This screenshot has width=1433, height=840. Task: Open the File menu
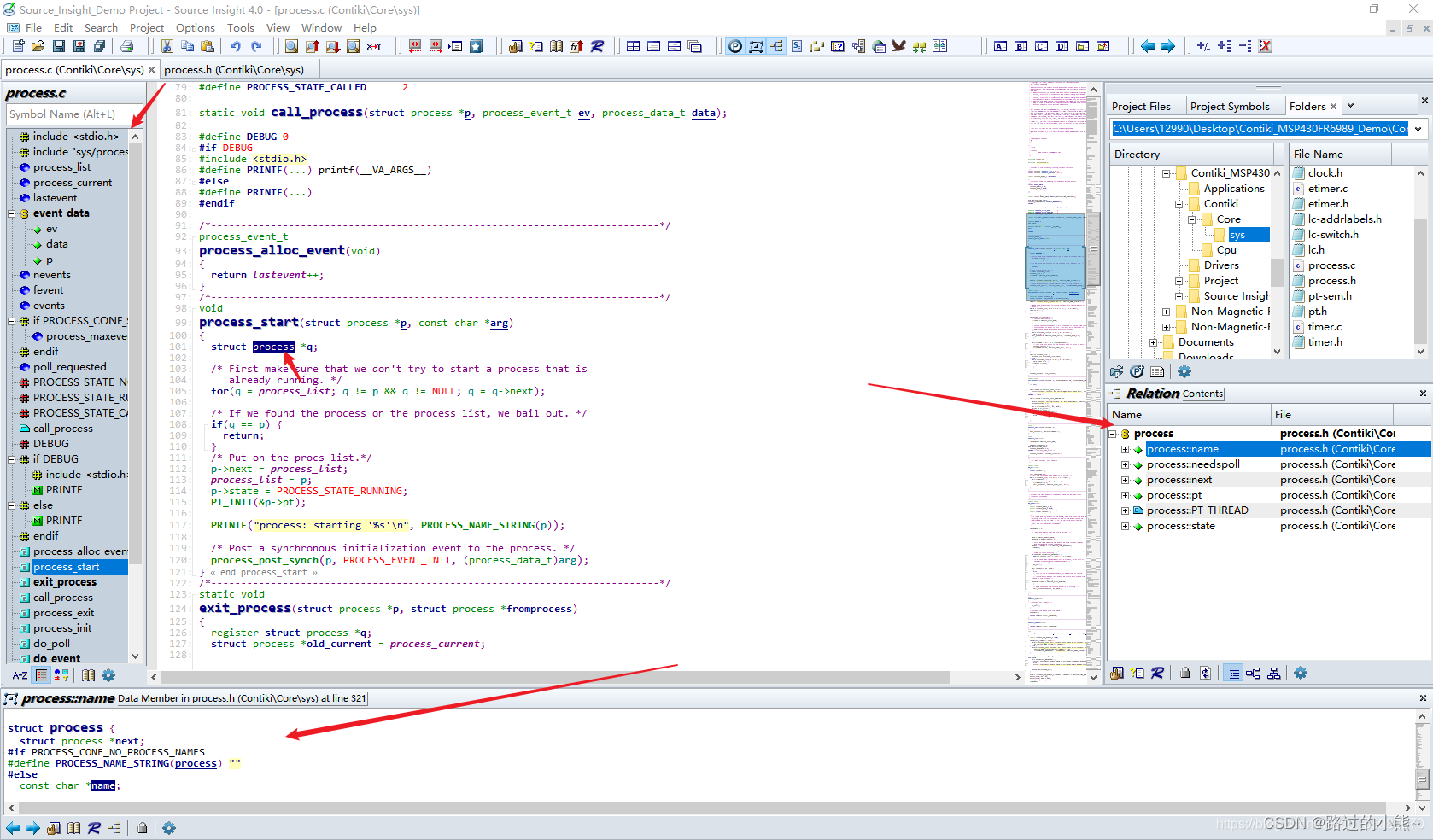click(33, 27)
